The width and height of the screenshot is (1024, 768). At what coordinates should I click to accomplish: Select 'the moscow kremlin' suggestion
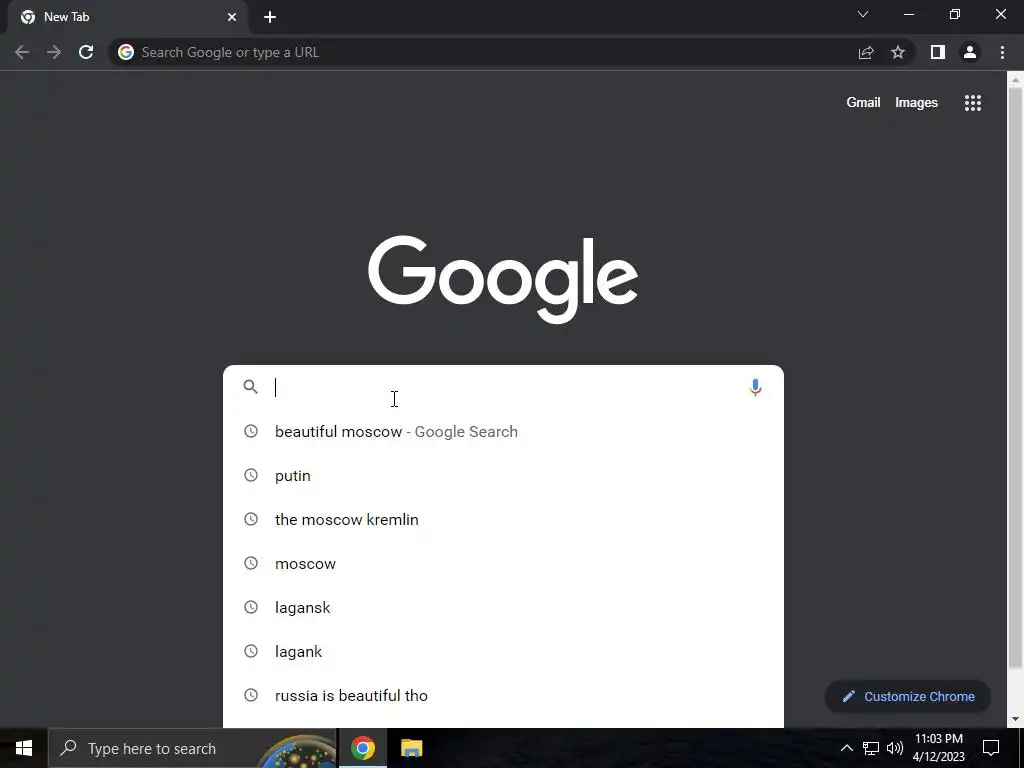pos(503,519)
